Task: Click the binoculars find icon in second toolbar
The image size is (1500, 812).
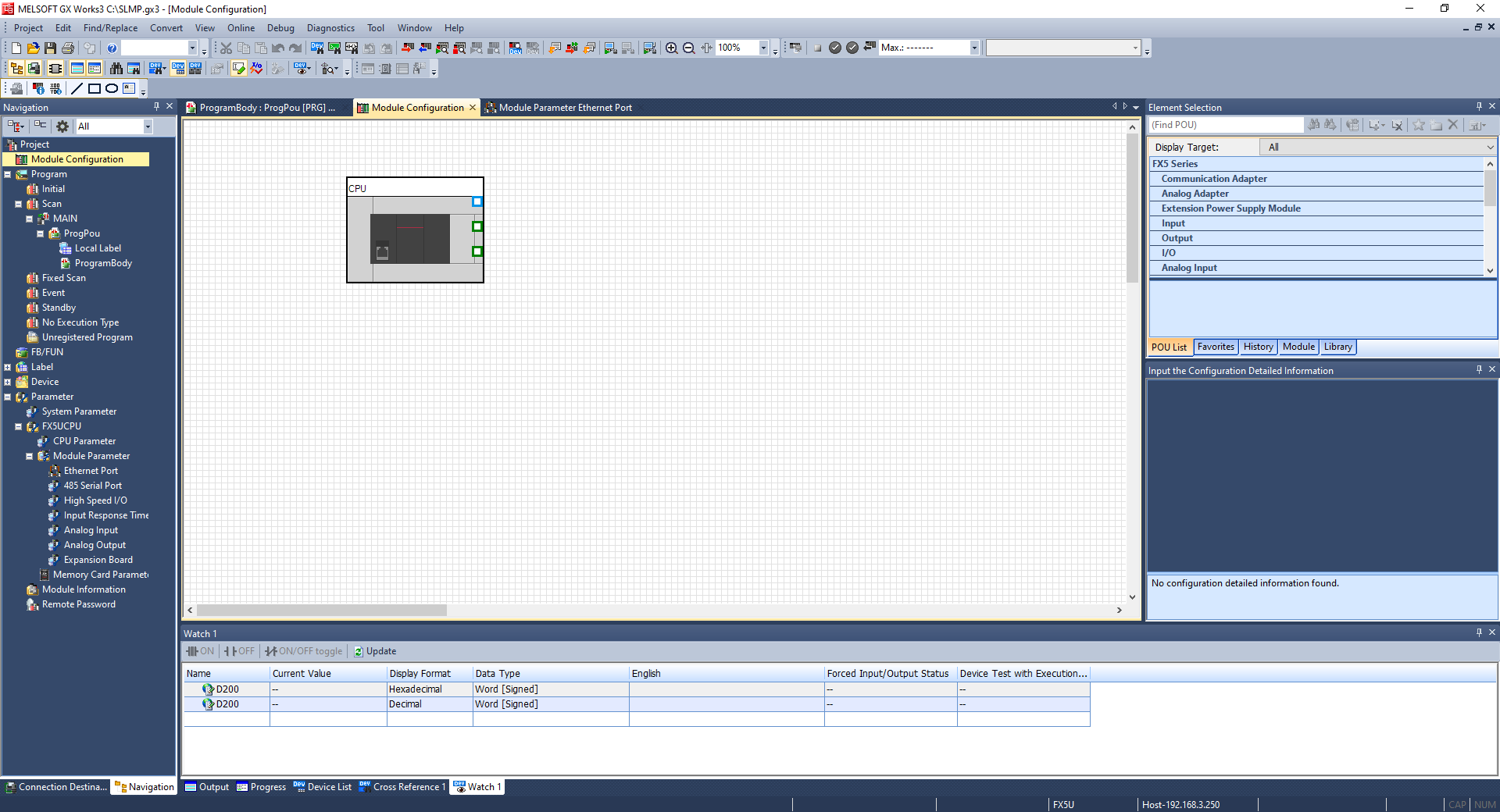Action: [116, 68]
